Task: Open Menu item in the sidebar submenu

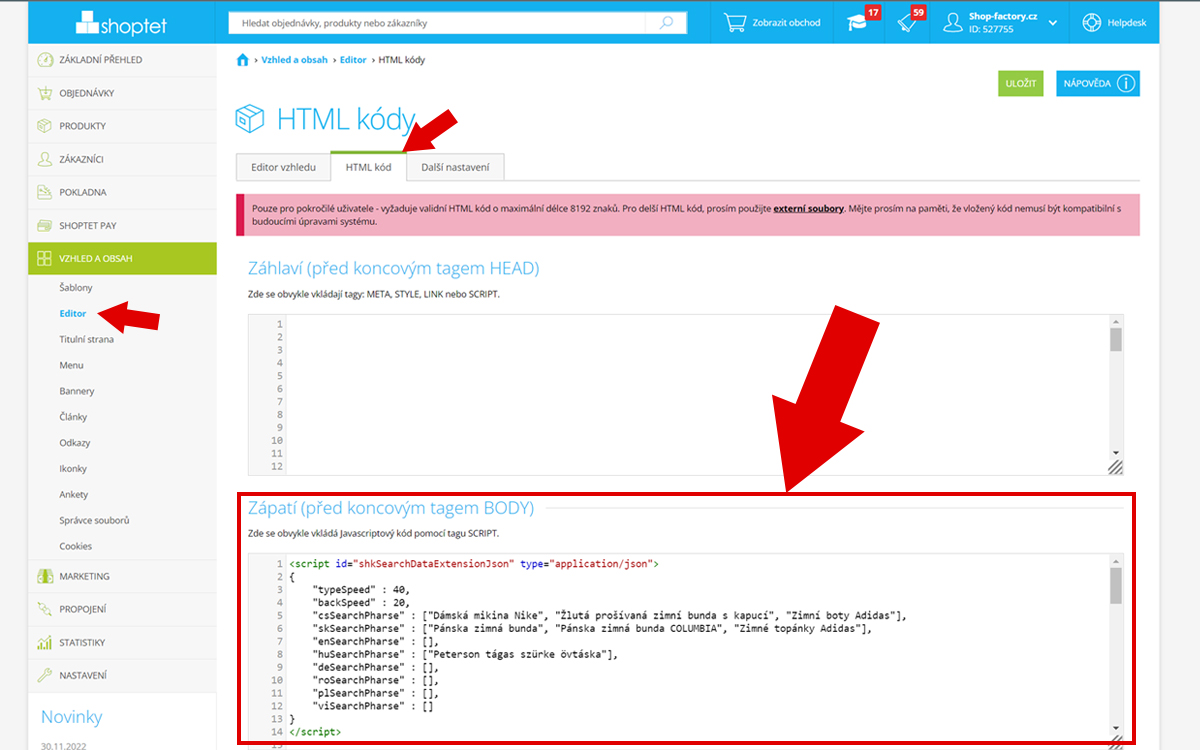Action: click(71, 365)
